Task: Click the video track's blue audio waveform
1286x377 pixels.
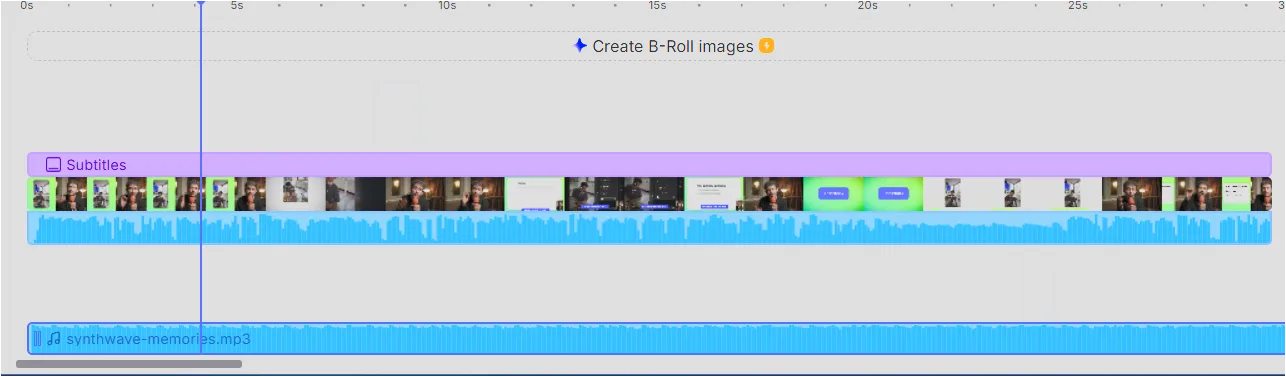Action: (649, 228)
